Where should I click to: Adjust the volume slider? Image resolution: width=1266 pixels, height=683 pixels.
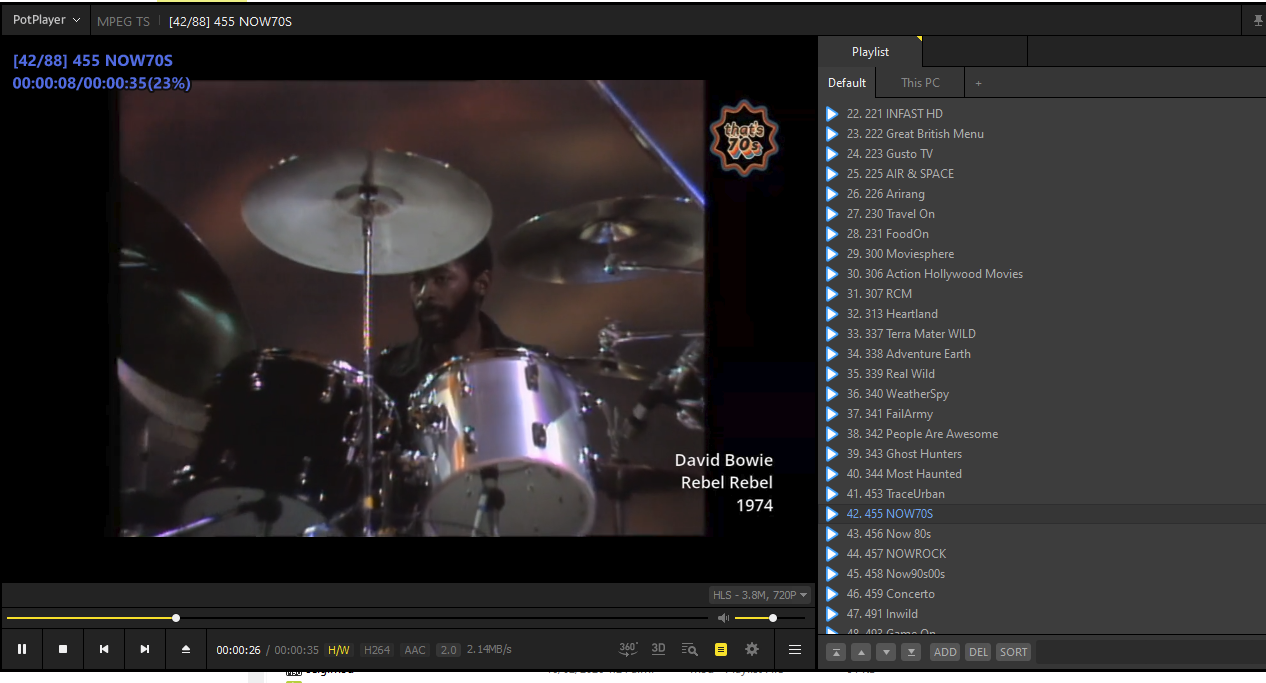coord(771,618)
